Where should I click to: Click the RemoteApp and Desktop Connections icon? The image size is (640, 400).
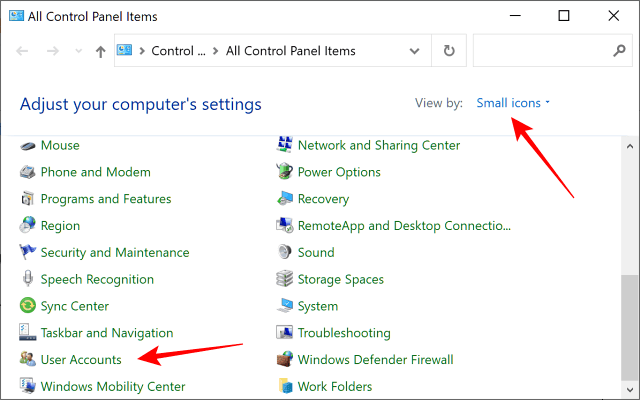[284, 225]
